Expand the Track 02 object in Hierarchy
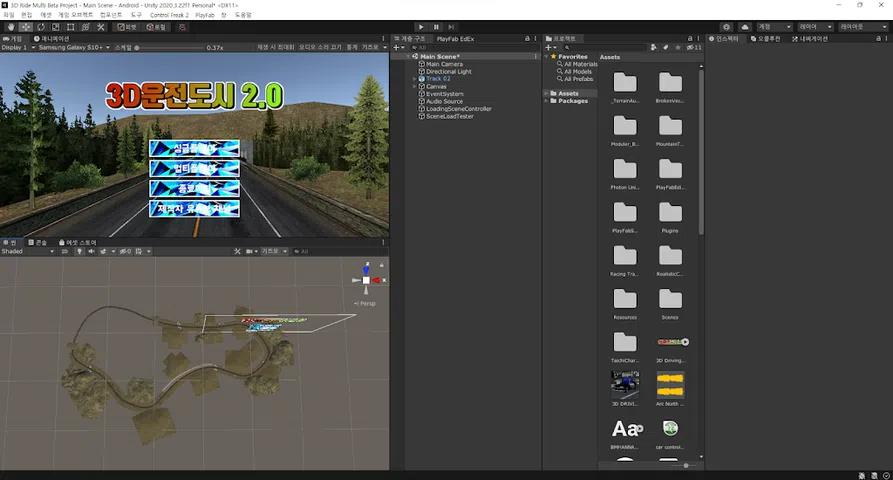 (415, 79)
